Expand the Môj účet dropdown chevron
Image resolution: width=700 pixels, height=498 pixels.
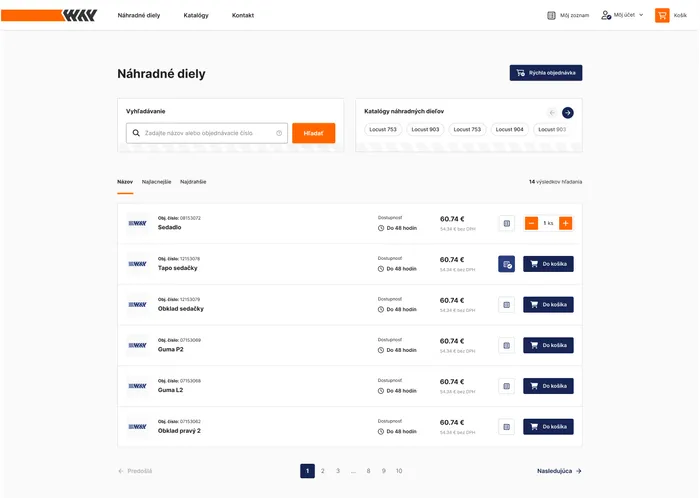coord(641,15)
